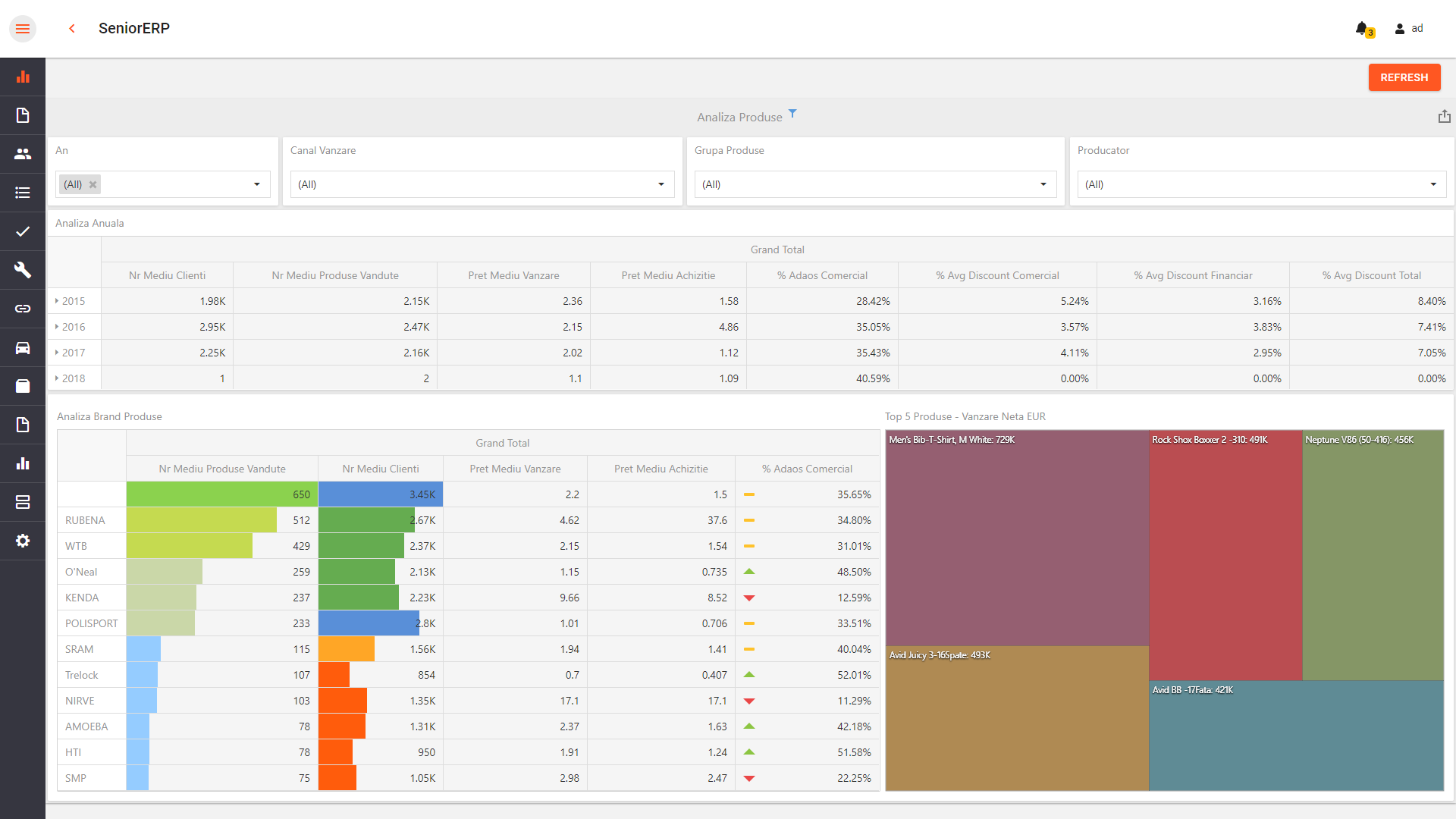Viewport: 1456px width, 819px height.
Task: Click the export share icon
Action: click(x=1444, y=117)
